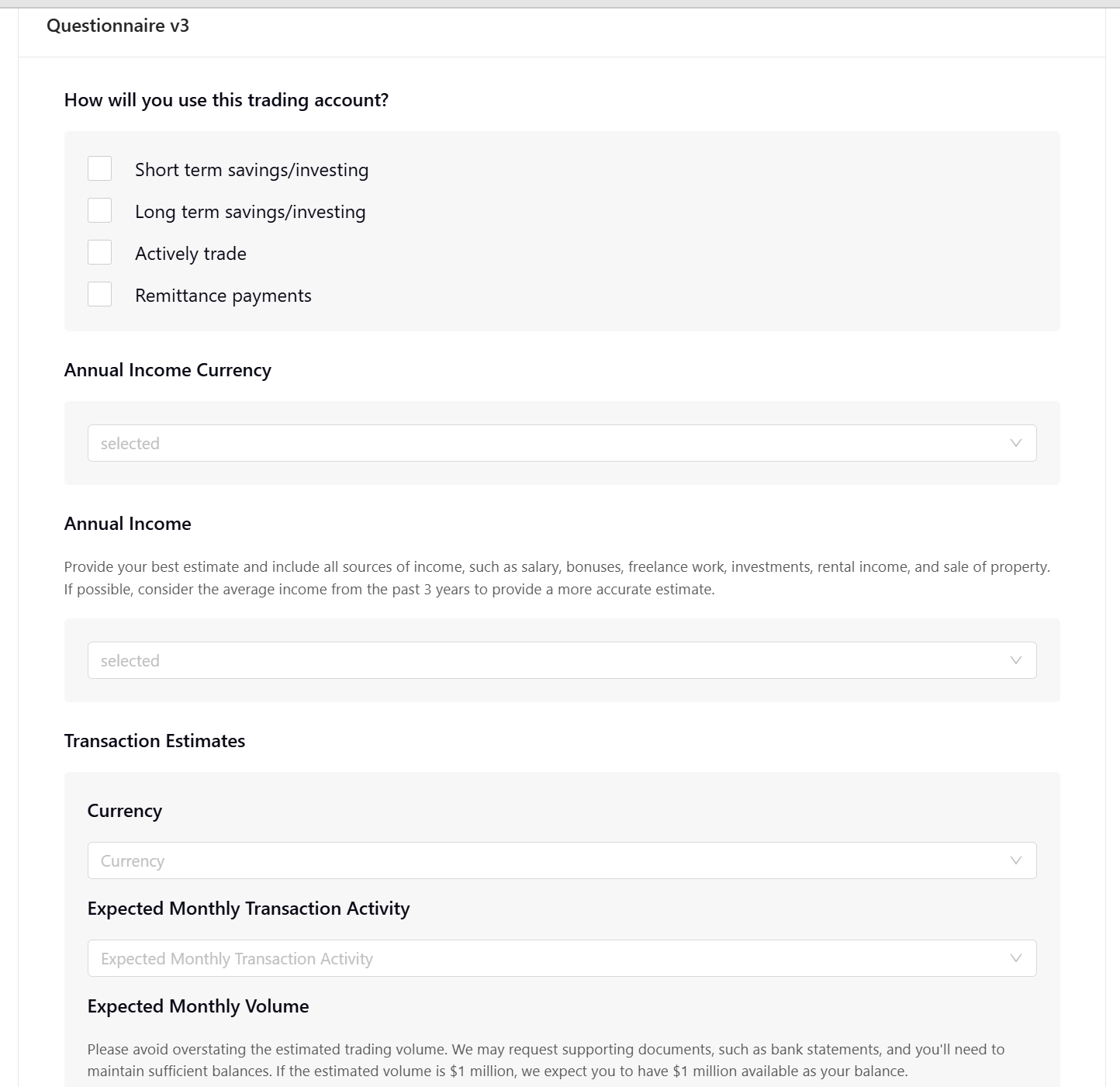Click the chevron arrow in Annual Income Currency
This screenshot has width=1120, height=1087.
pyautogui.click(x=1016, y=443)
